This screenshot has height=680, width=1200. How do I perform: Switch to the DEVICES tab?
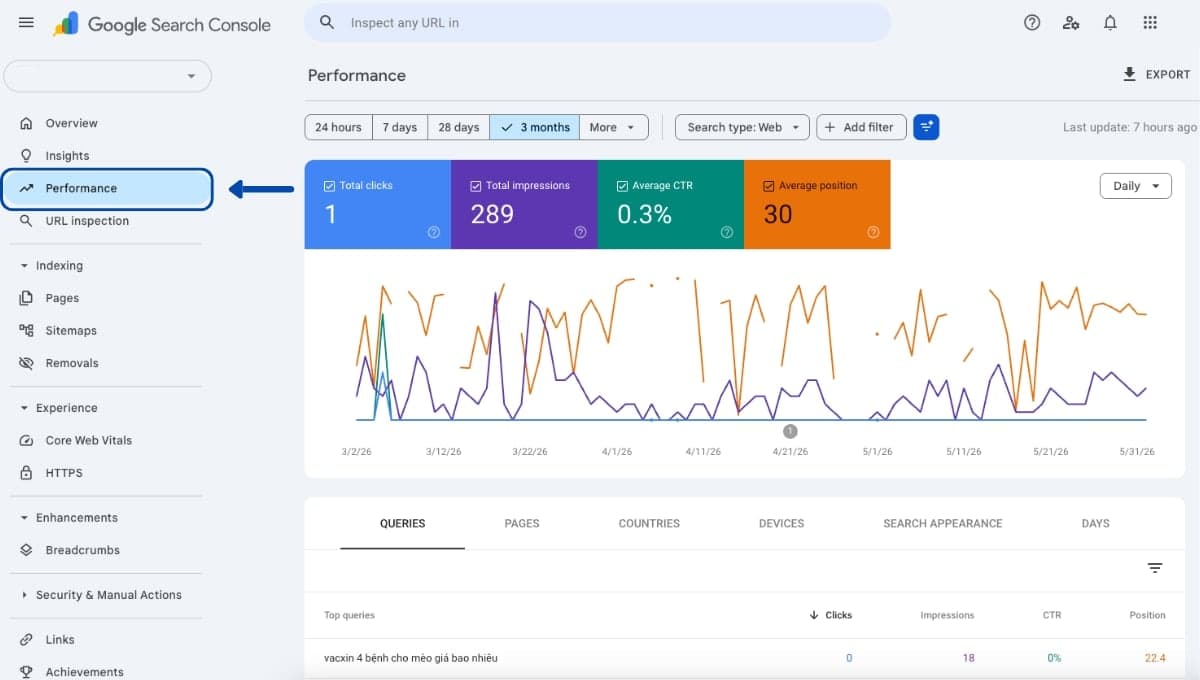coord(781,523)
